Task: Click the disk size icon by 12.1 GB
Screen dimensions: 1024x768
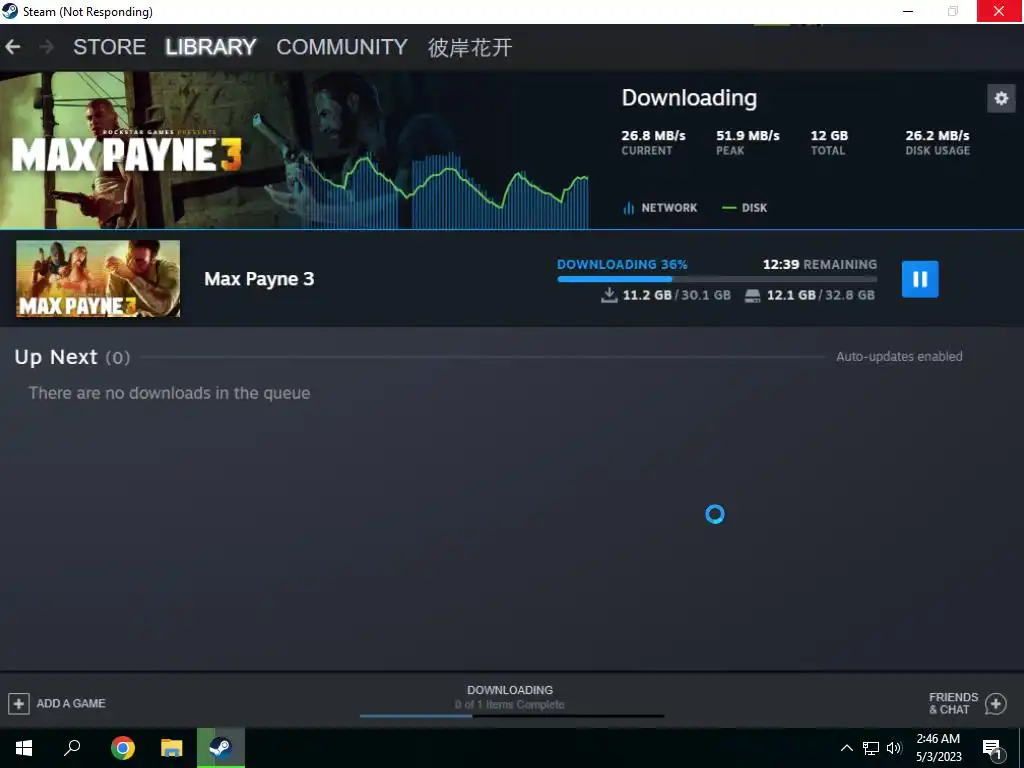Action: point(752,296)
